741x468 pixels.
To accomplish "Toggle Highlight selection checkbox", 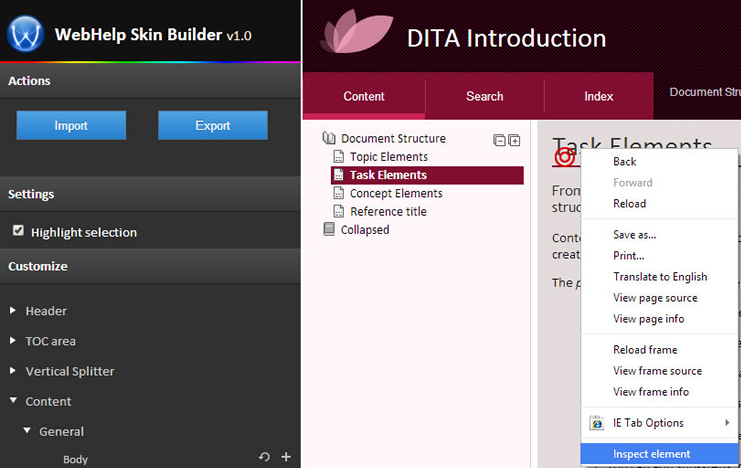I will [x=18, y=231].
